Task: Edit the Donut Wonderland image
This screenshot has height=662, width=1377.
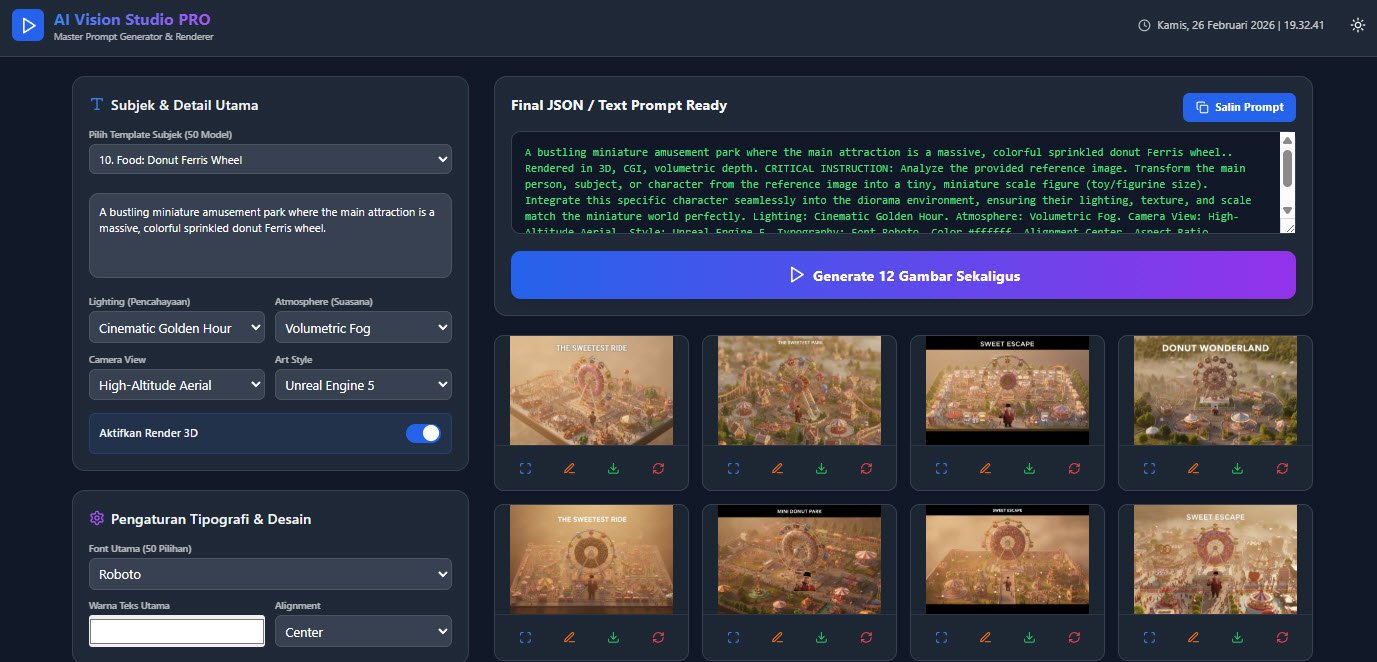Action: pos(1193,468)
